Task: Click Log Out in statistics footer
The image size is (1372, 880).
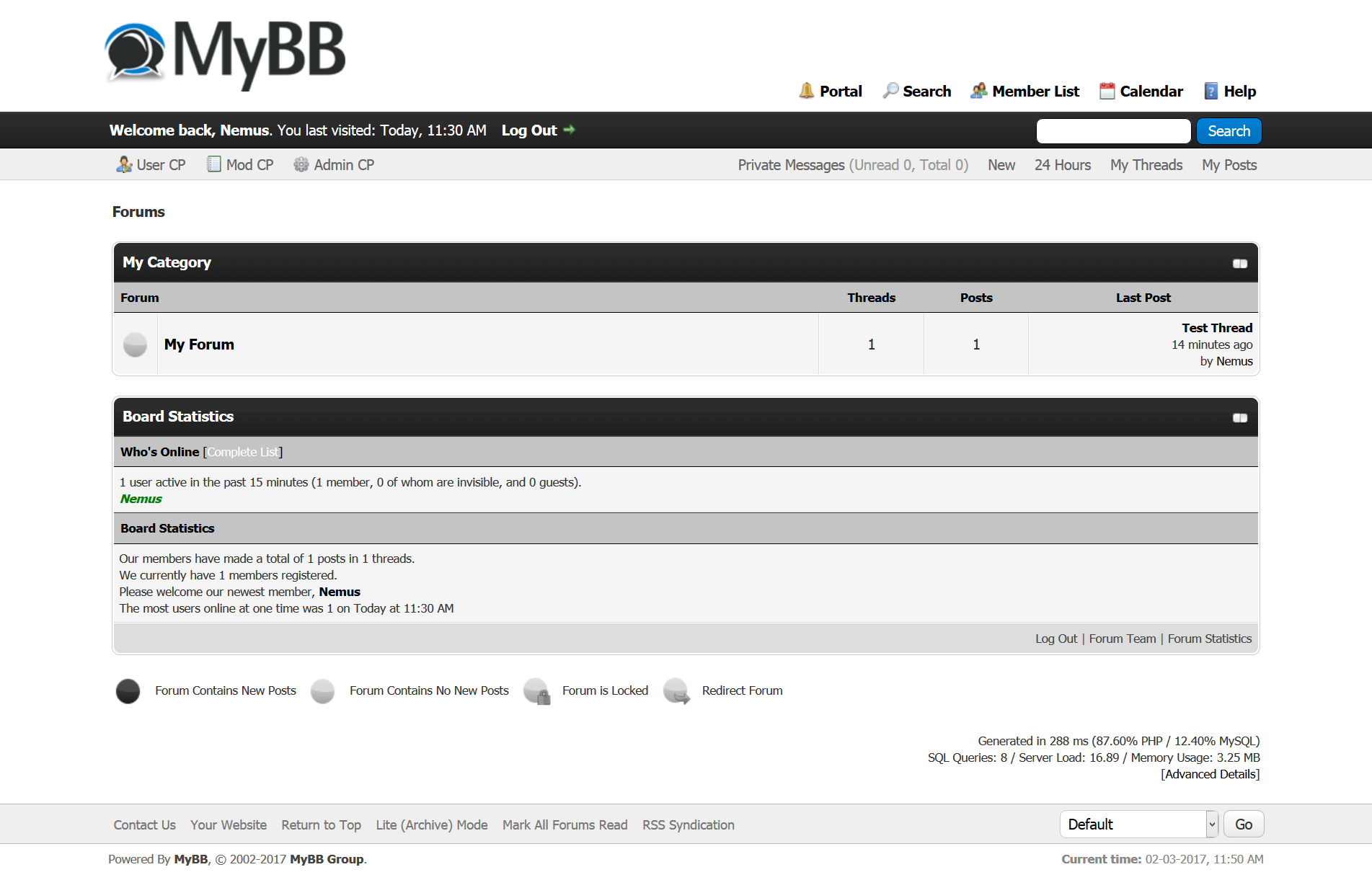Action: point(1056,638)
